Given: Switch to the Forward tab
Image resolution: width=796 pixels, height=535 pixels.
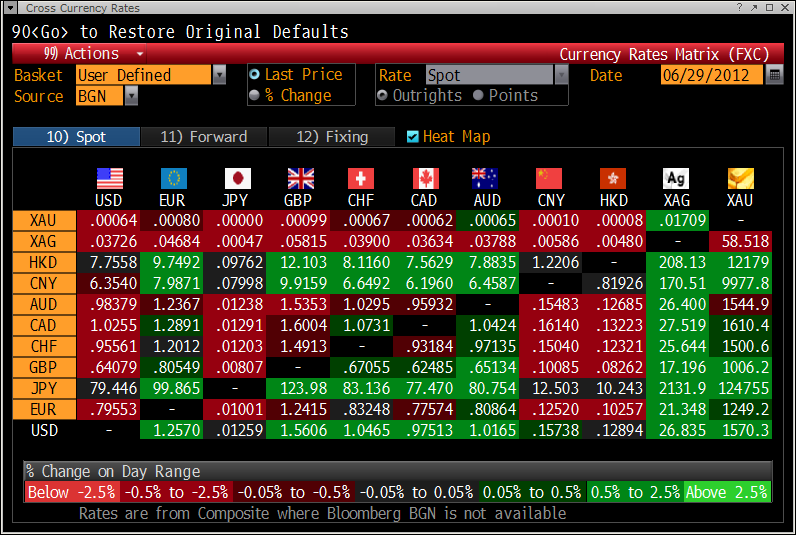Looking at the screenshot, I should pos(203,137).
